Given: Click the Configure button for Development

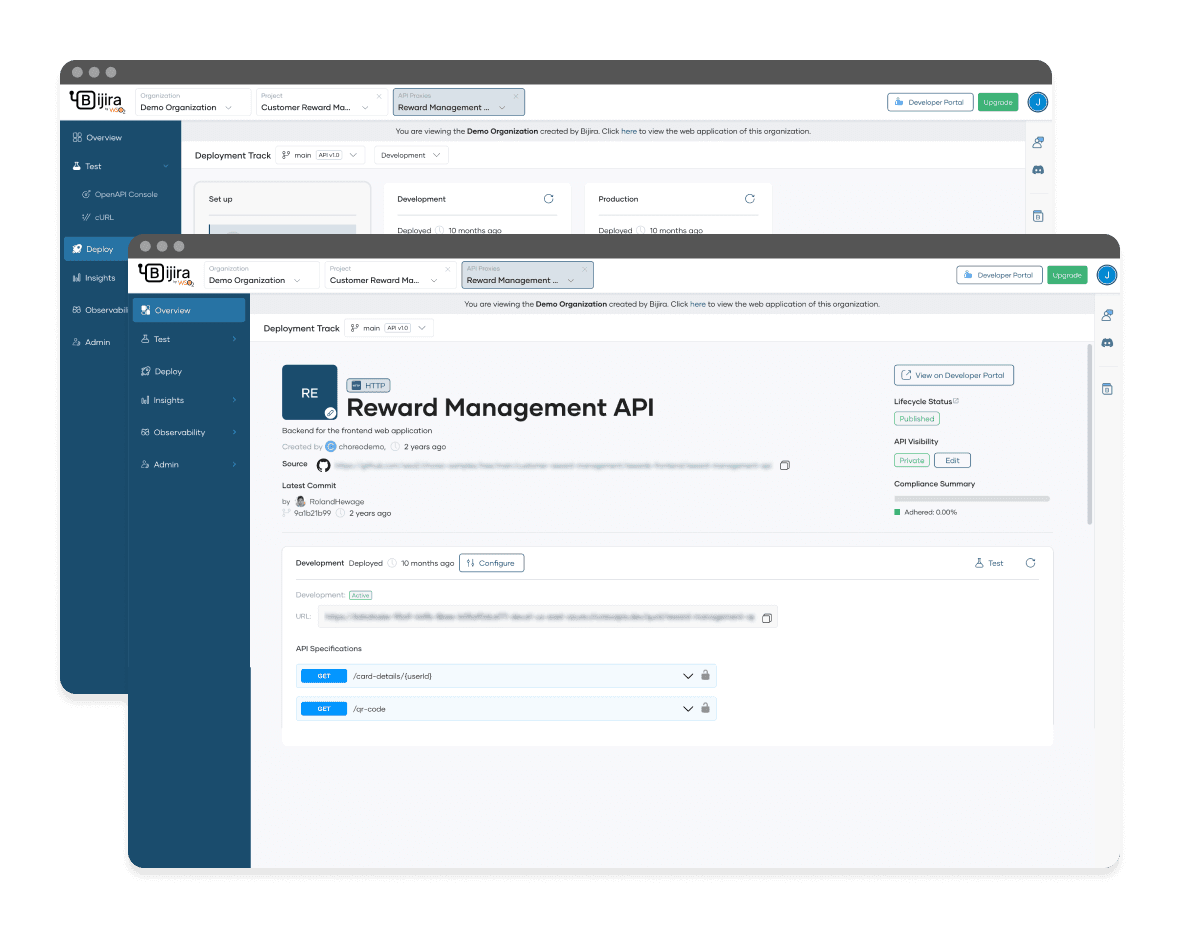Looking at the screenshot, I should coord(491,563).
